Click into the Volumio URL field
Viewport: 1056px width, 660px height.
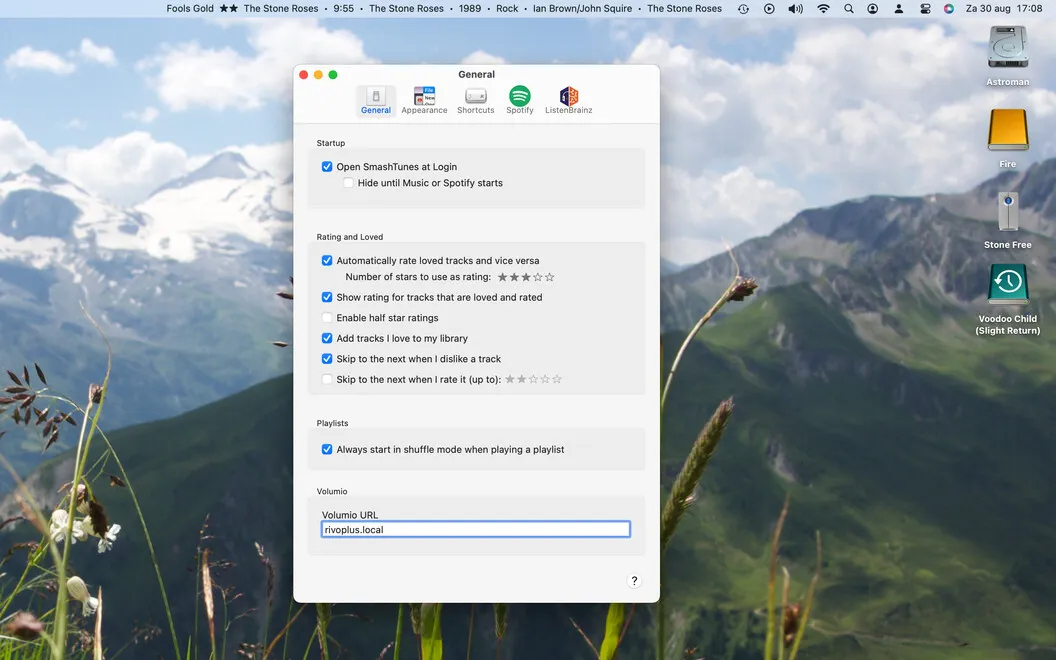[x=475, y=529]
